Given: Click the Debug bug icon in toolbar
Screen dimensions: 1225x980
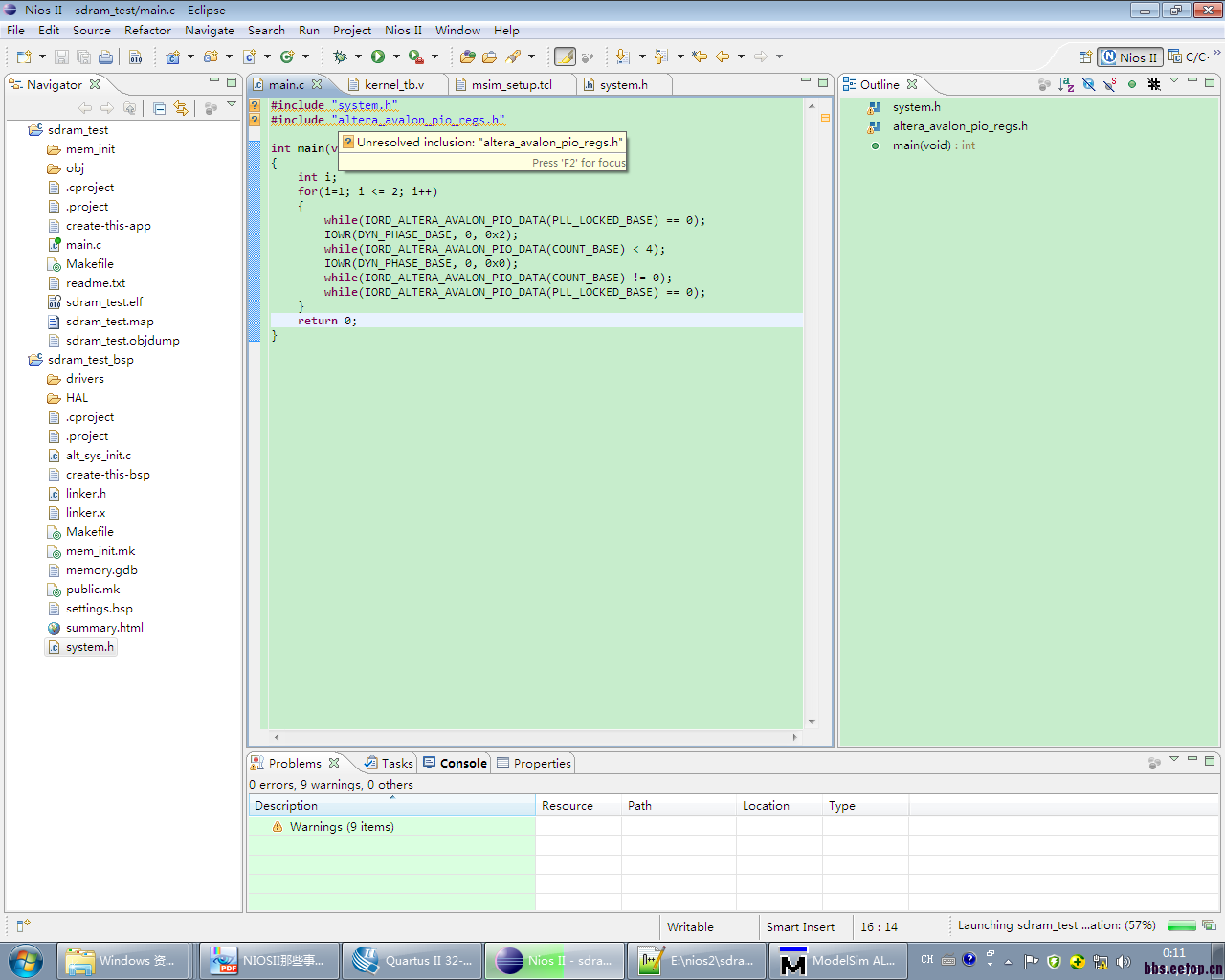Looking at the screenshot, I should pos(340,57).
